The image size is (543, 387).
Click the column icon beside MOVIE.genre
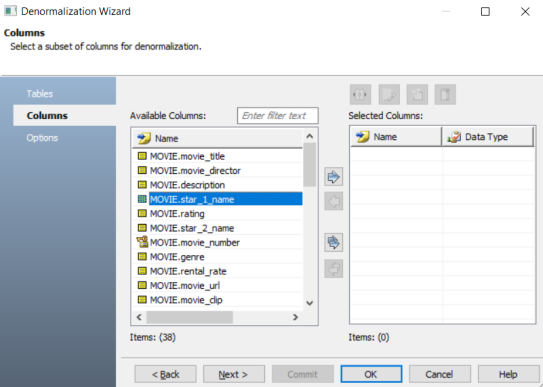click(142, 256)
